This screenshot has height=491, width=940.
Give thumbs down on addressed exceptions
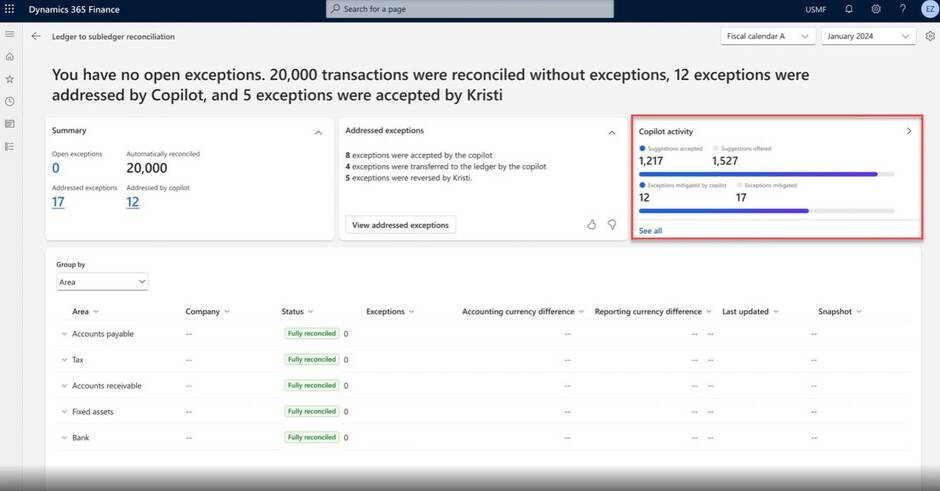pos(612,224)
